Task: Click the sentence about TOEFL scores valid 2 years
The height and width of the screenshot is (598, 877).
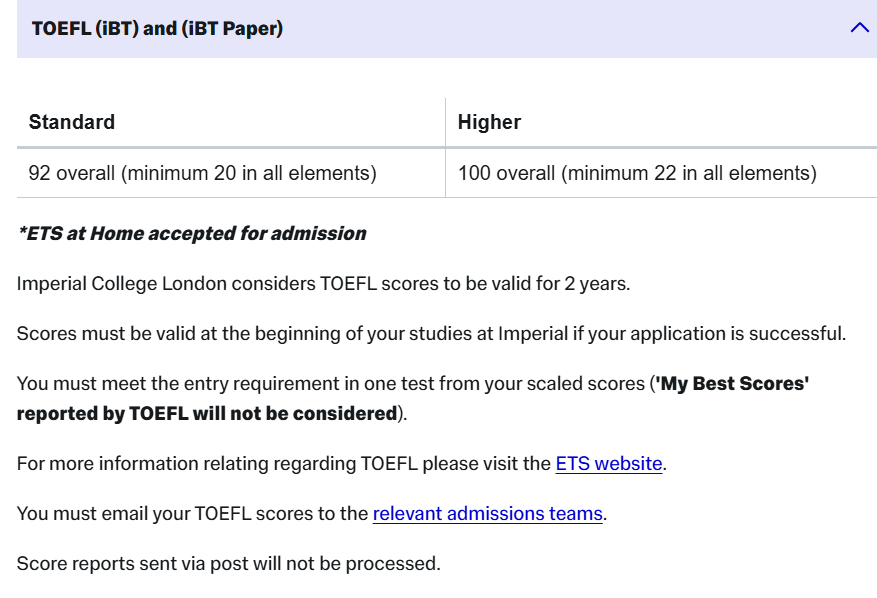Action: 323,283
